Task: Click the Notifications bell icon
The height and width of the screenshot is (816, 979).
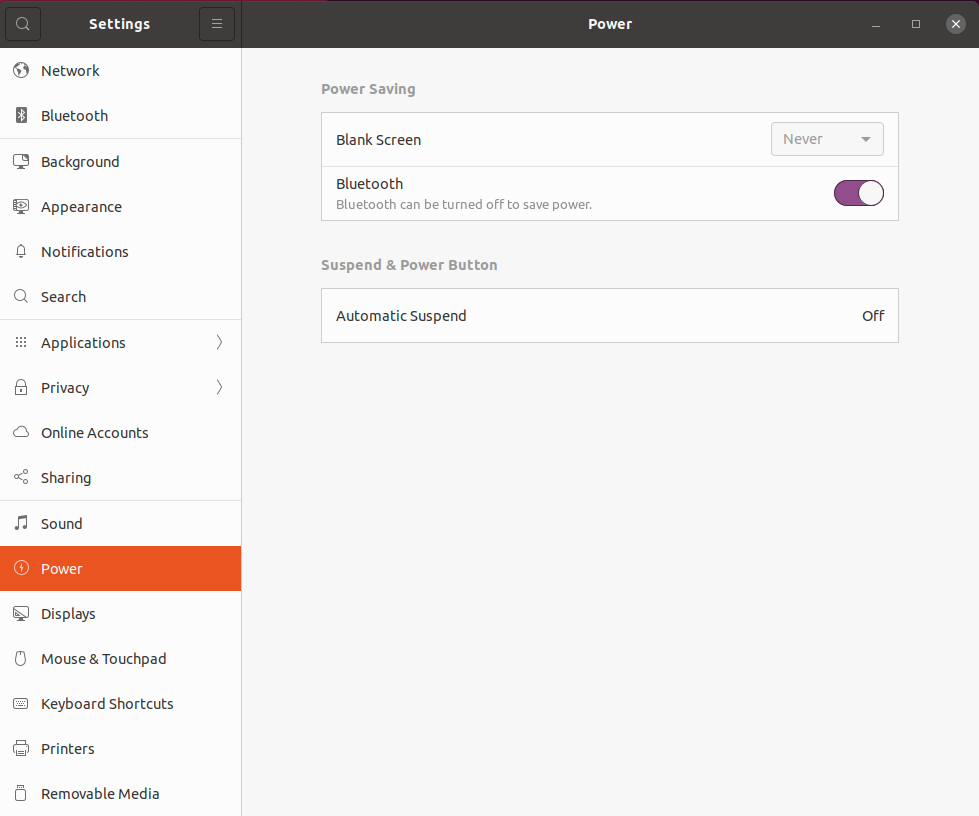Action: (x=20, y=251)
